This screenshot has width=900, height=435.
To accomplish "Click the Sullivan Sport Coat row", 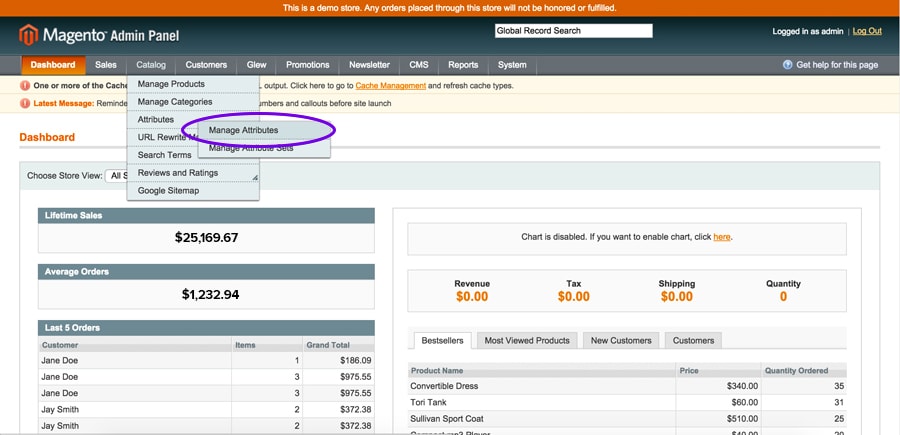I will [627, 419].
